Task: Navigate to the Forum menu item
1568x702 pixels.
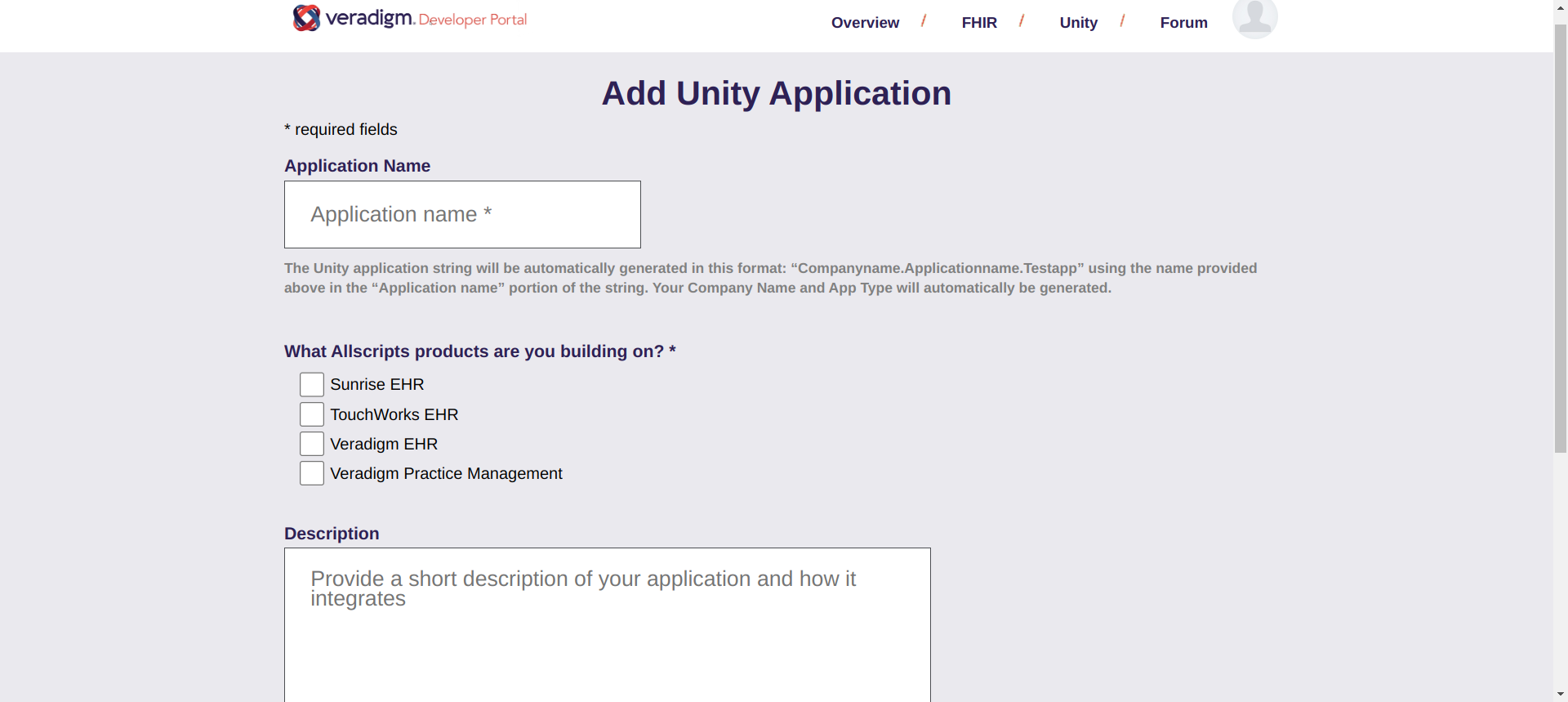Action: coord(1183,23)
